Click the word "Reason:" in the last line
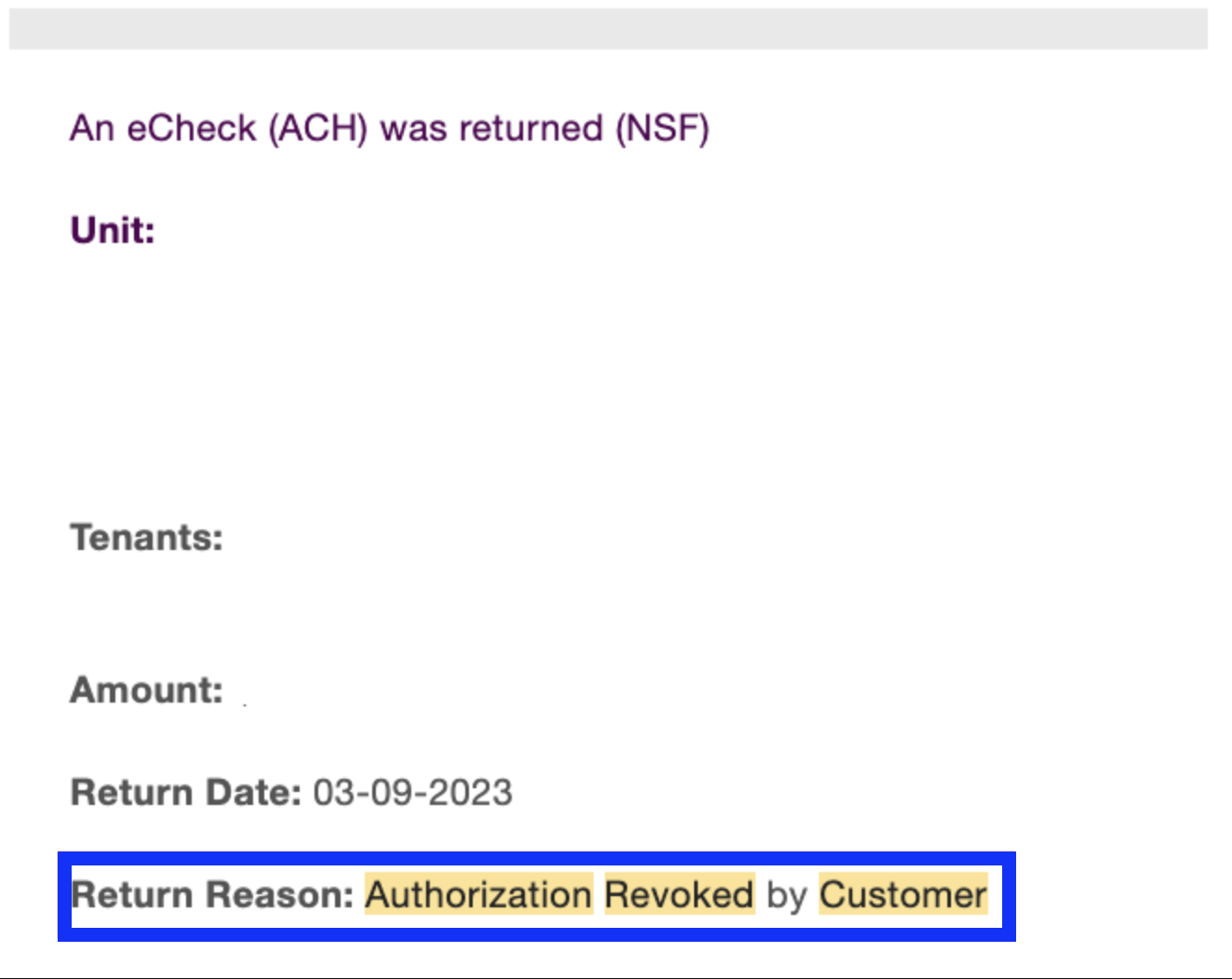 pos(279,894)
